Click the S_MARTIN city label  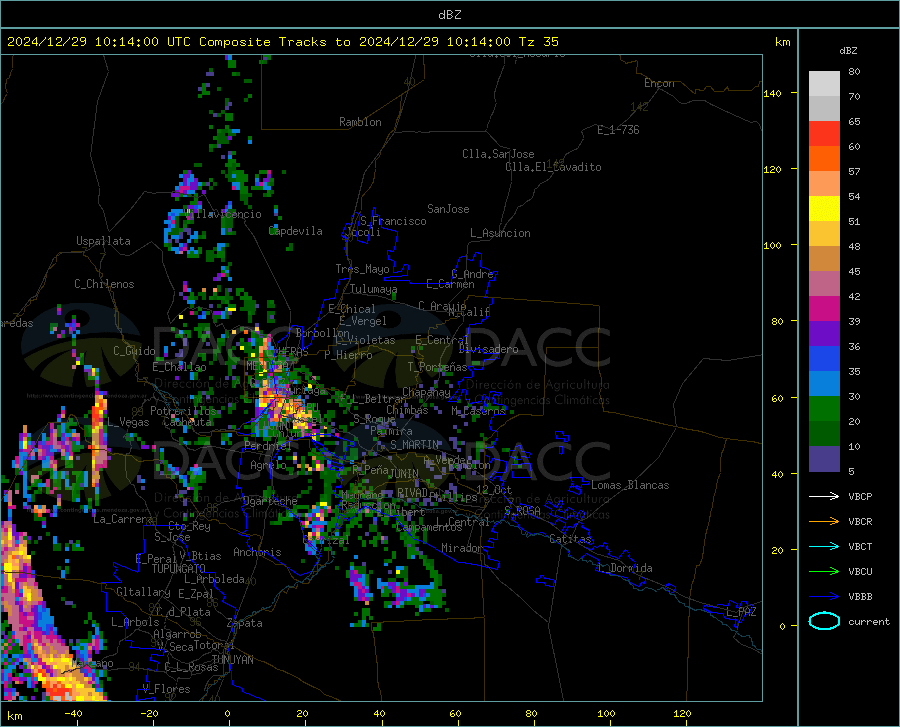(414, 445)
